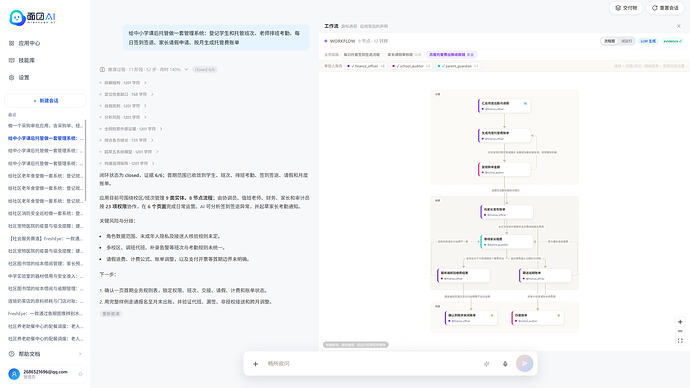Zoom out the workflow canvas with minus
The width and height of the screenshot is (690, 388).
[680, 331]
